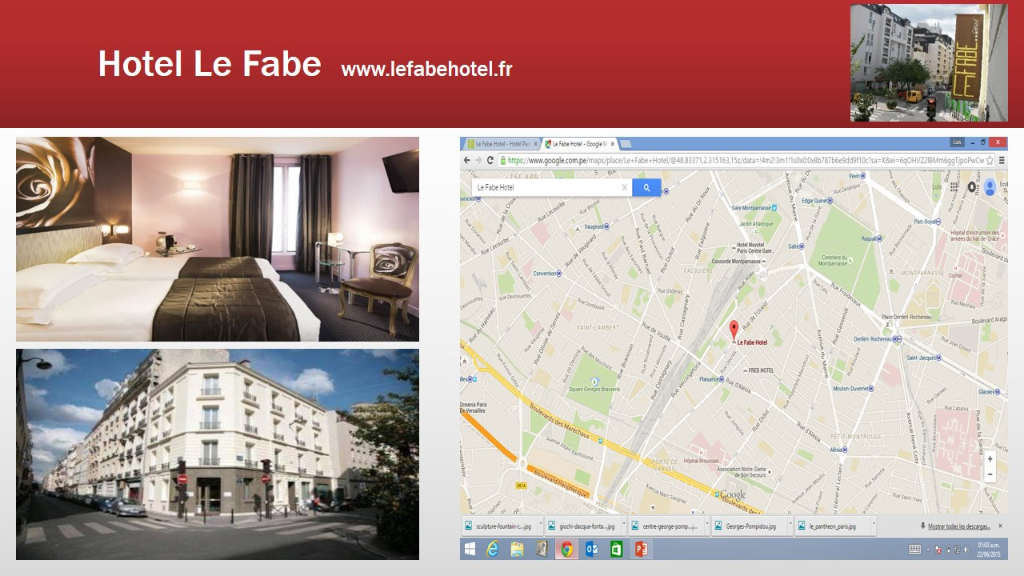
Task: Click the taskbar clock showing 01:03 a.m.
Action: coord(989,550)
